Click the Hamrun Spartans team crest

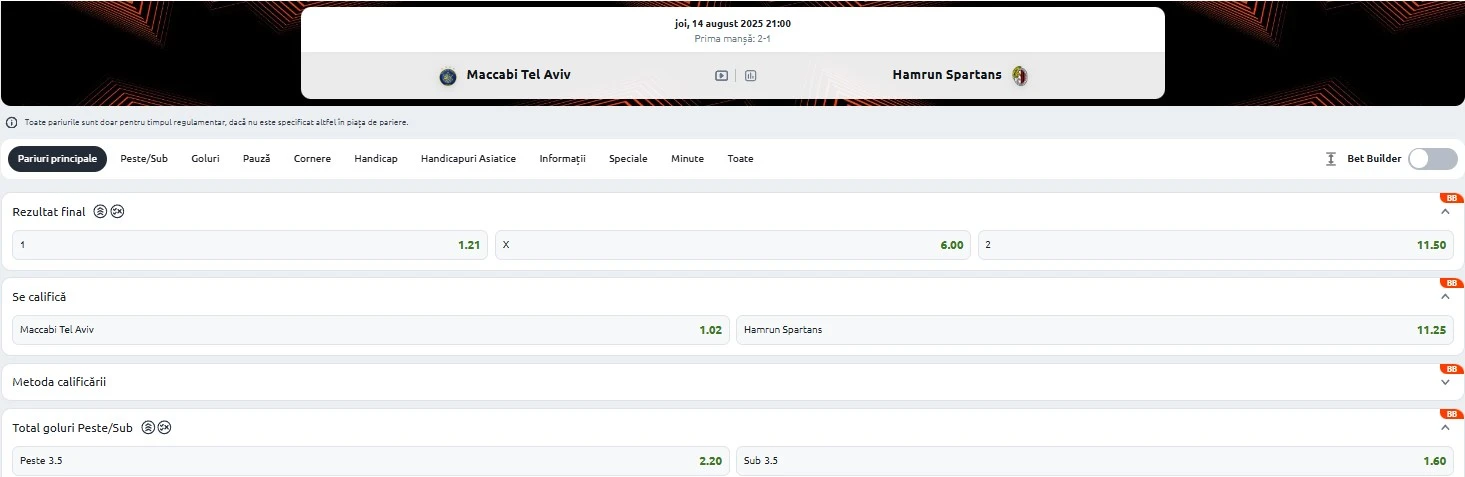[x=1019, y=75]
